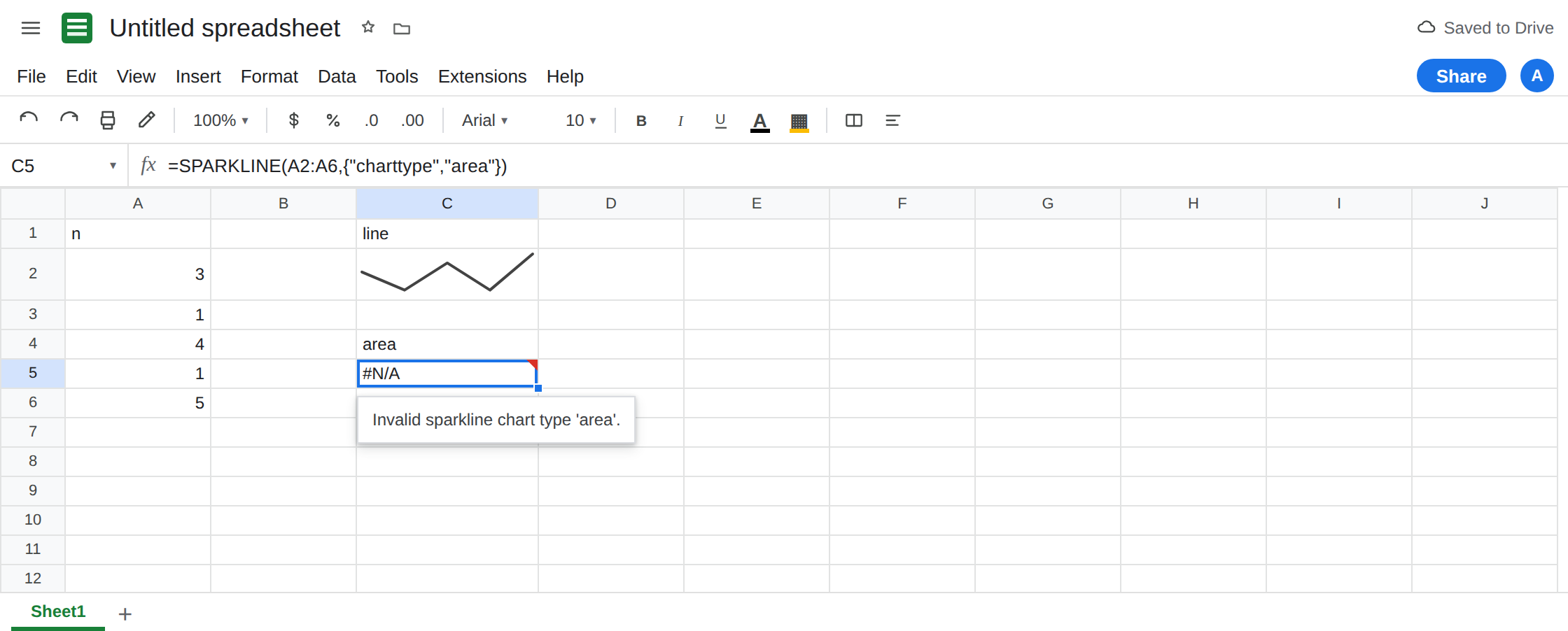This screenshot has width=1568, height=631.
Task: Format as percent
Action: tap(333, 120)
